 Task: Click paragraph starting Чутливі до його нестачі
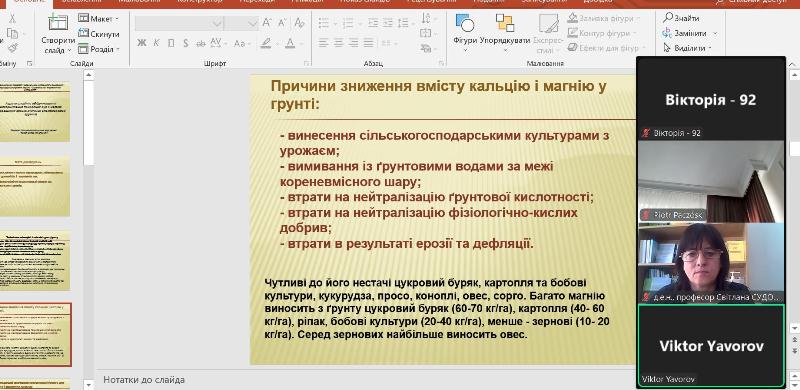click(437, 309)
